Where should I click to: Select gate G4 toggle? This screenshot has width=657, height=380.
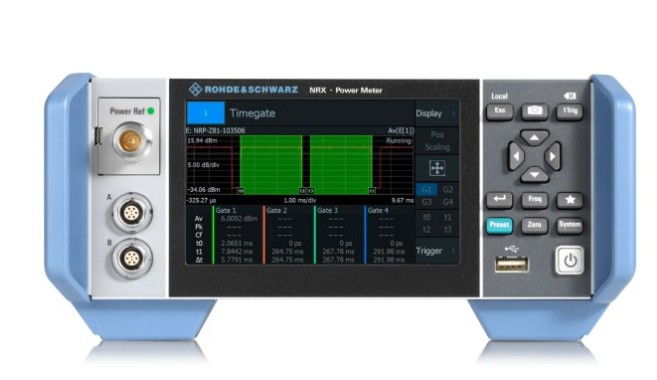[x=448, y=202]
